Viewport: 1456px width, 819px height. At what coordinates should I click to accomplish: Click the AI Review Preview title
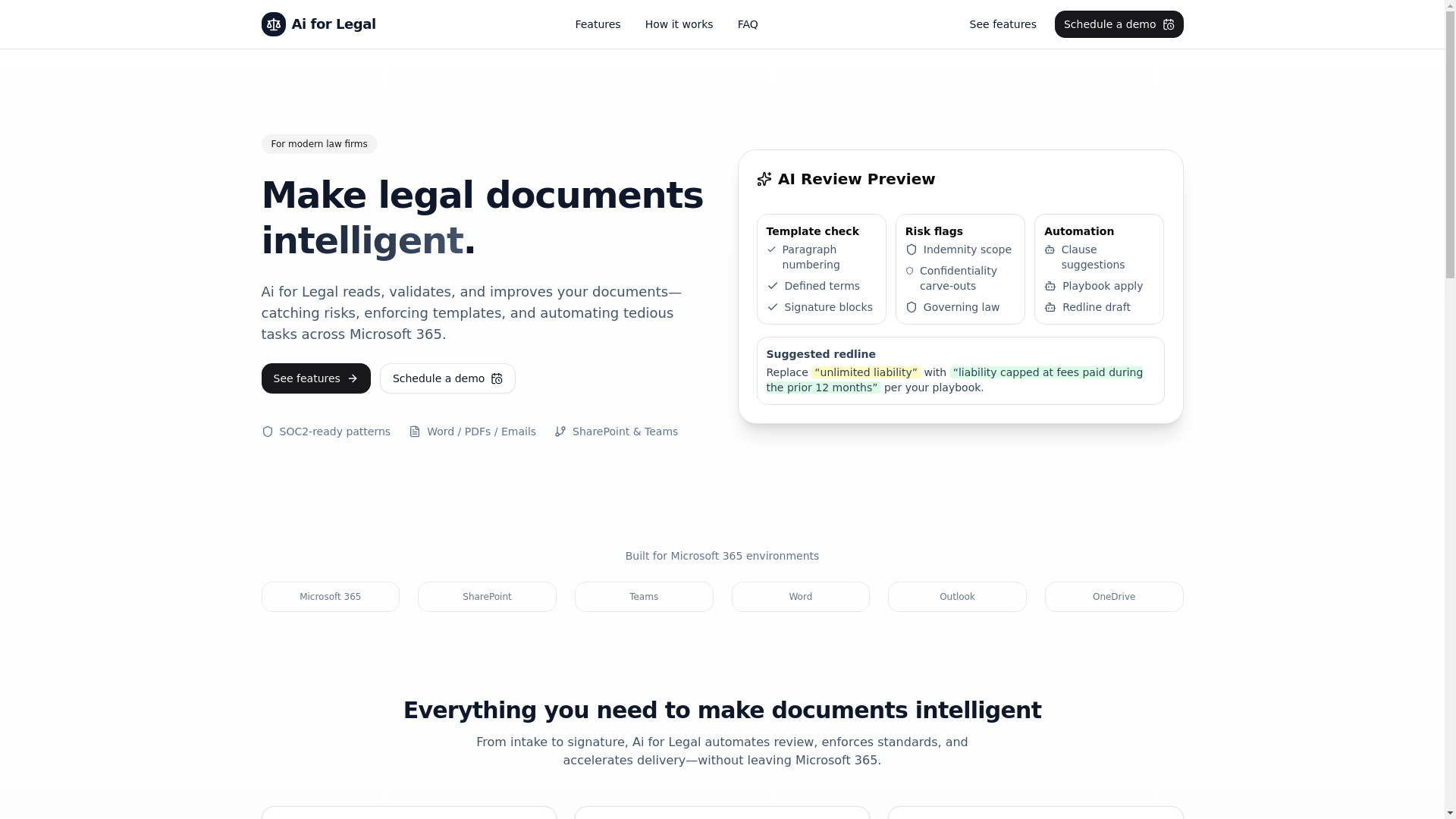point(857,179)
